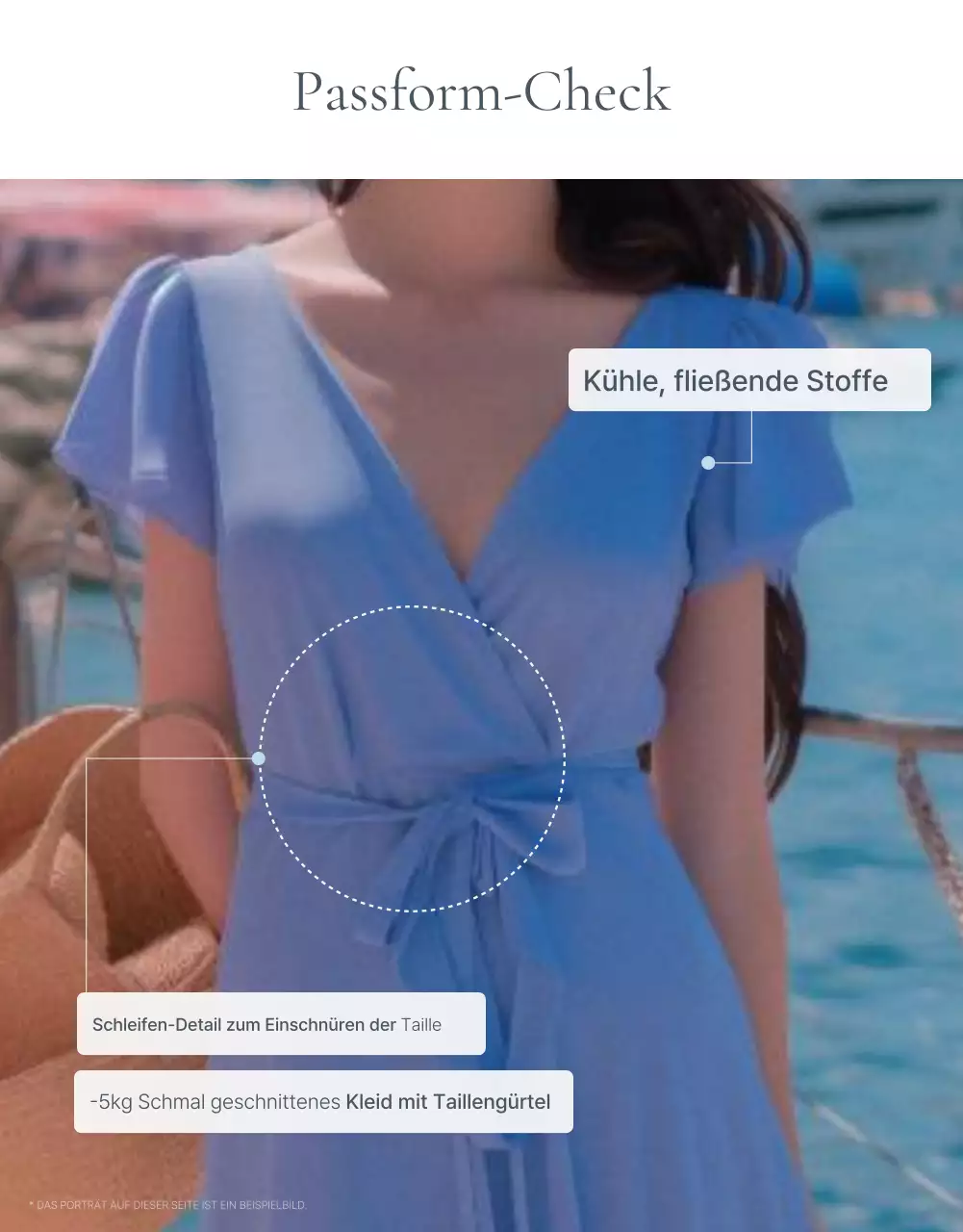Click the model photo of the blue wrap dress
Viewport: 963px width, 1232px height.
coord(481,674)
